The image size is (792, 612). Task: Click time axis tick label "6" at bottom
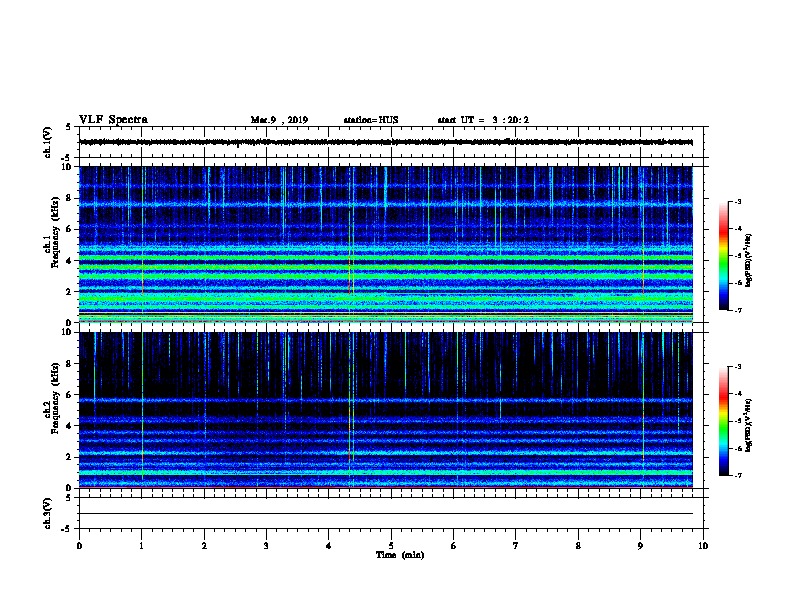pos(454,546)
